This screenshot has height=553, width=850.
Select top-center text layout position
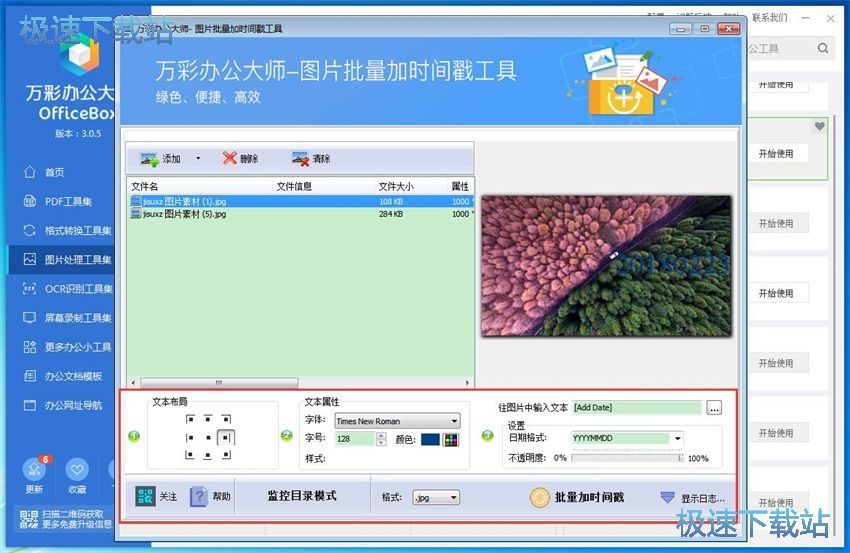[x=208, y=419]
